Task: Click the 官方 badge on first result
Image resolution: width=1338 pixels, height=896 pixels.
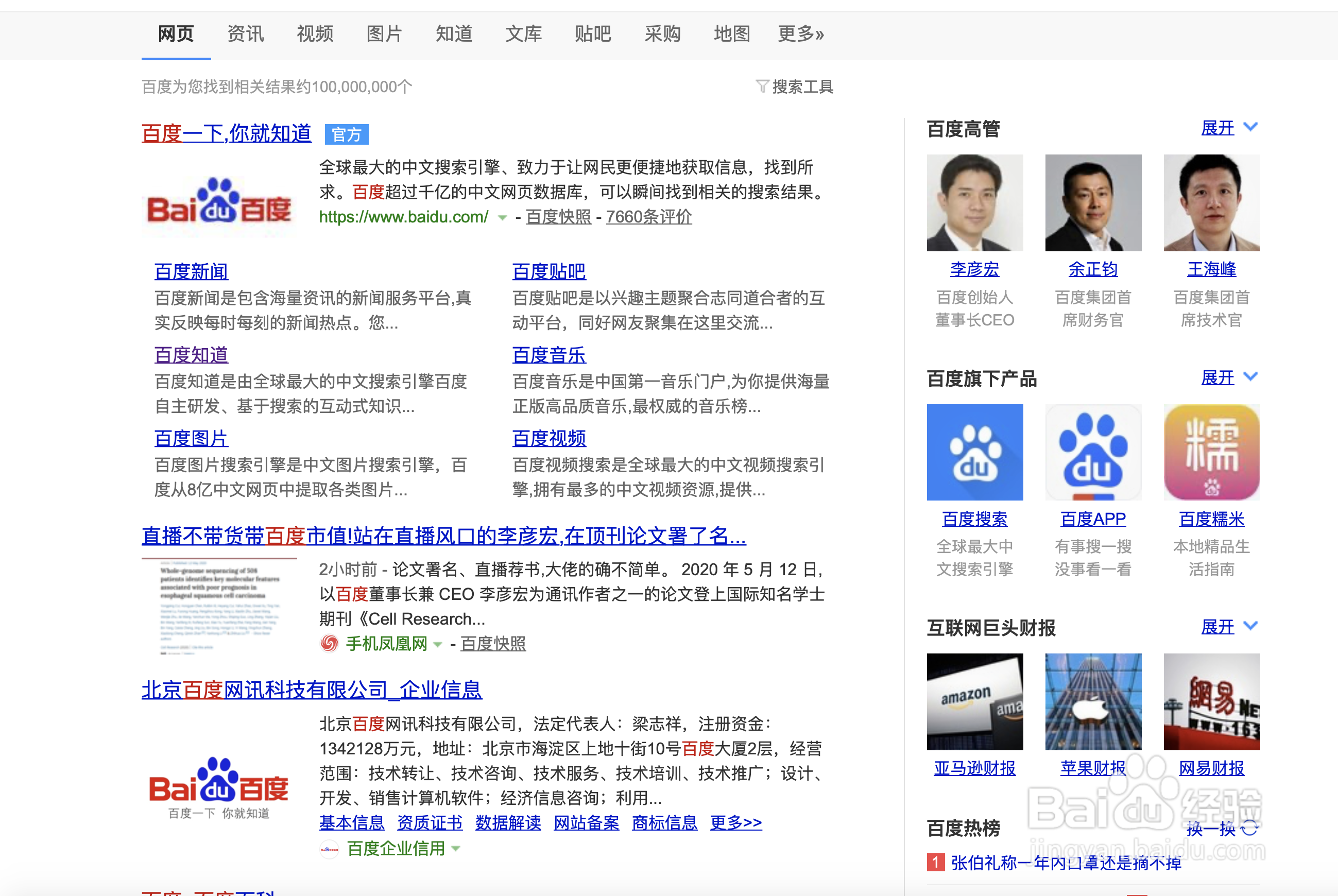Action: (x=347, y=134)
